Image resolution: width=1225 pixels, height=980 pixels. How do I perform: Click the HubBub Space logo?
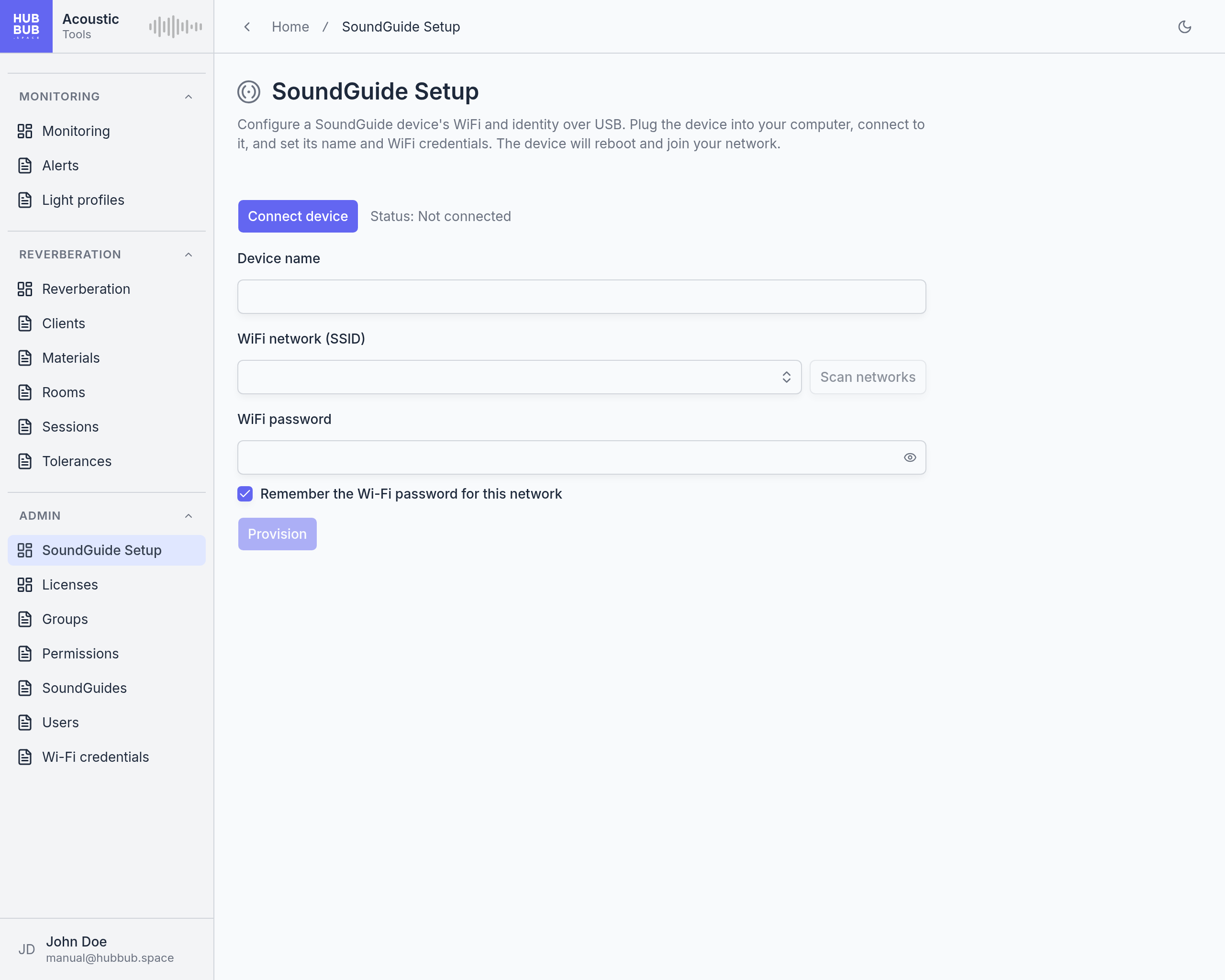[x=26, y=26]
